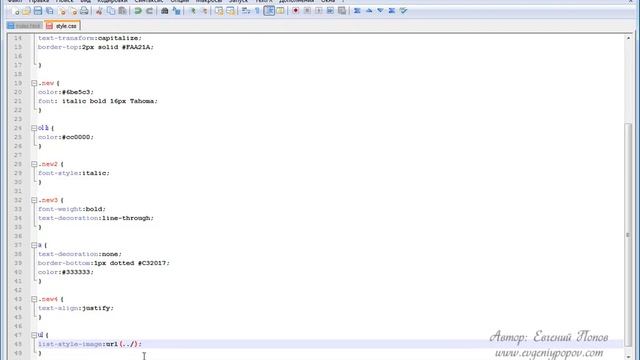Click in line "text-decoration:line-through;"
This screenshot has width=640, height=360.
96,218
